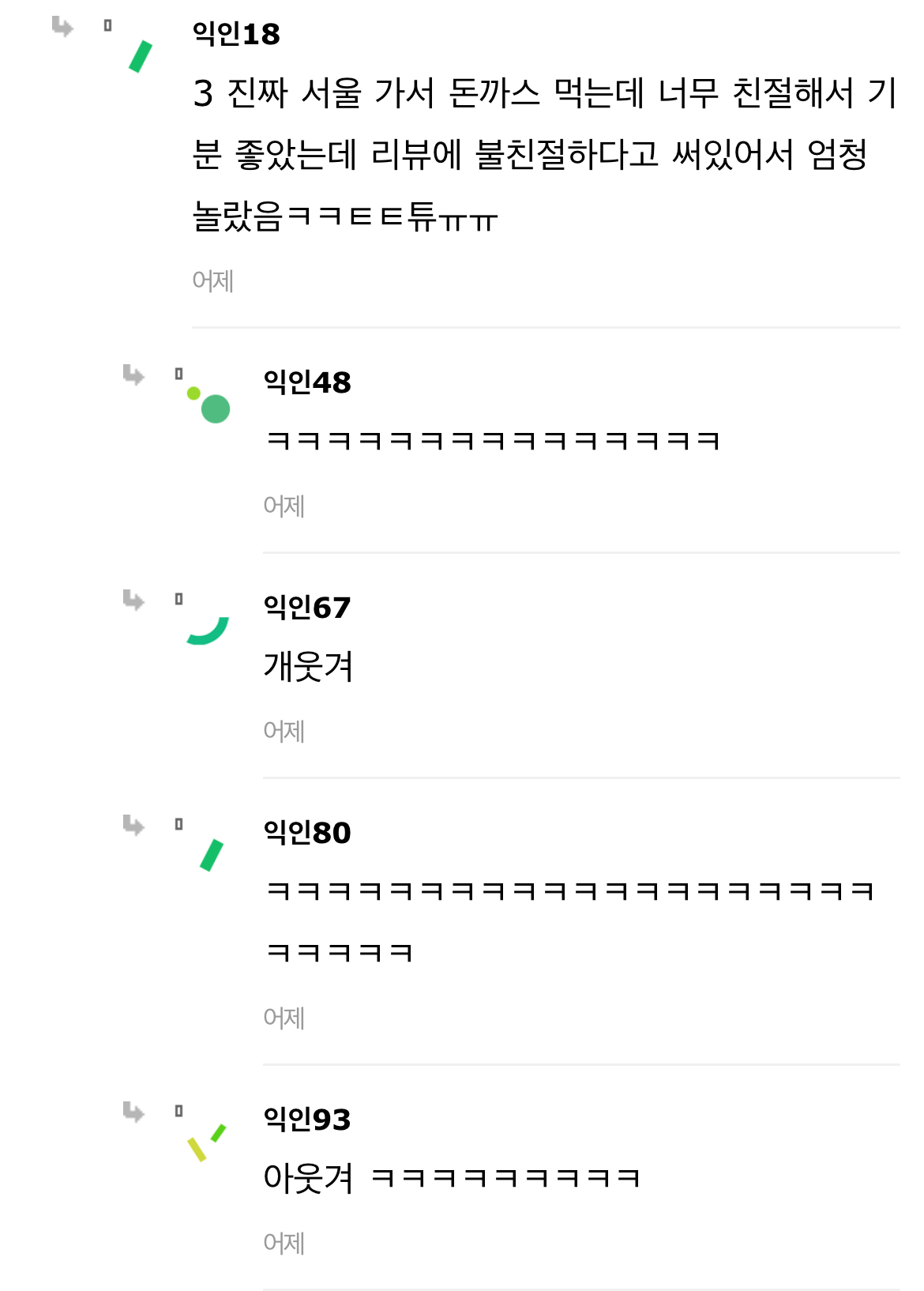Open 익인67's green arc avatar
924x1291 pixels.
(x=208, y=630)
